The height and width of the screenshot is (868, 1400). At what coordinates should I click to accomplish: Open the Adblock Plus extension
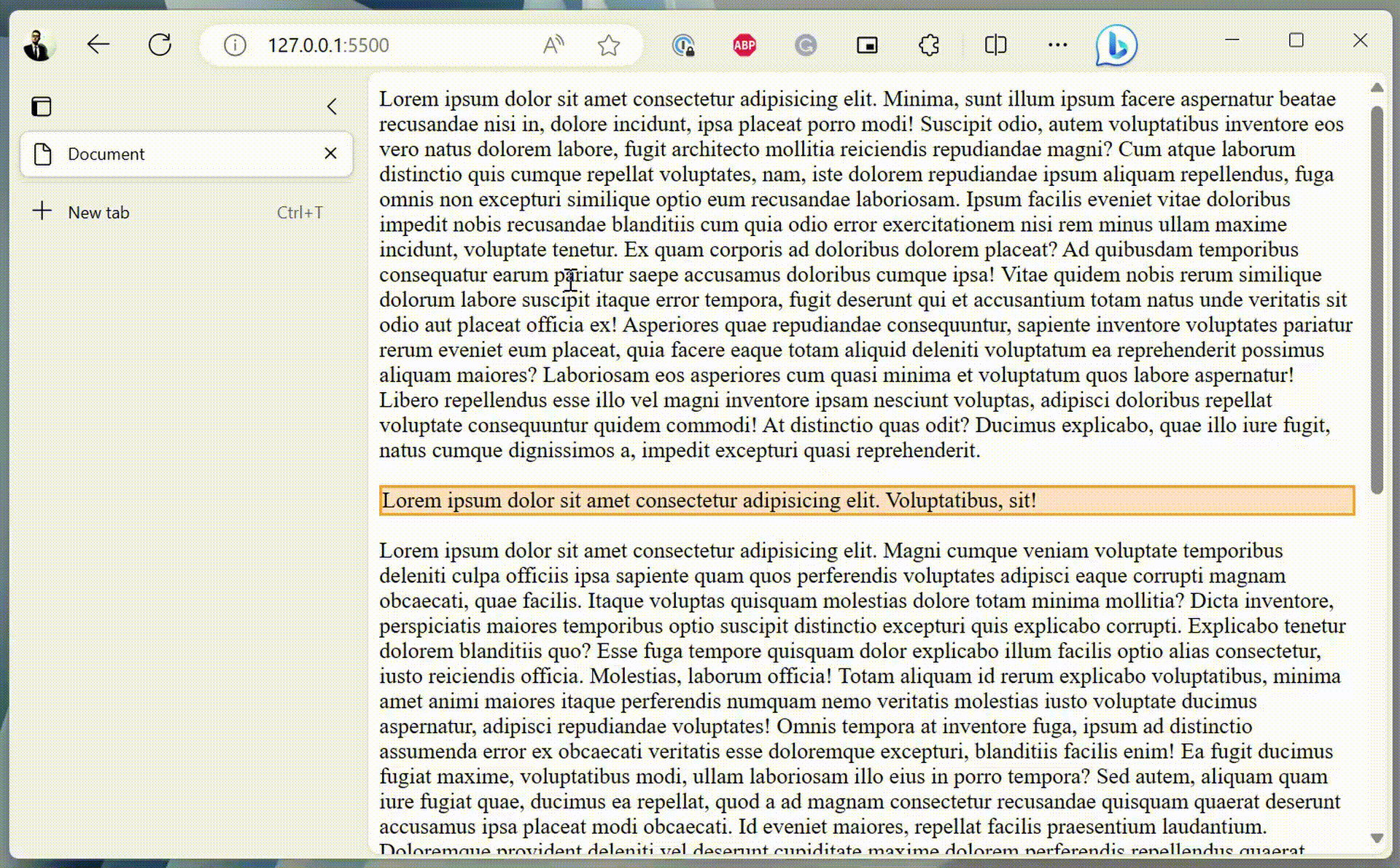[744, 45]
